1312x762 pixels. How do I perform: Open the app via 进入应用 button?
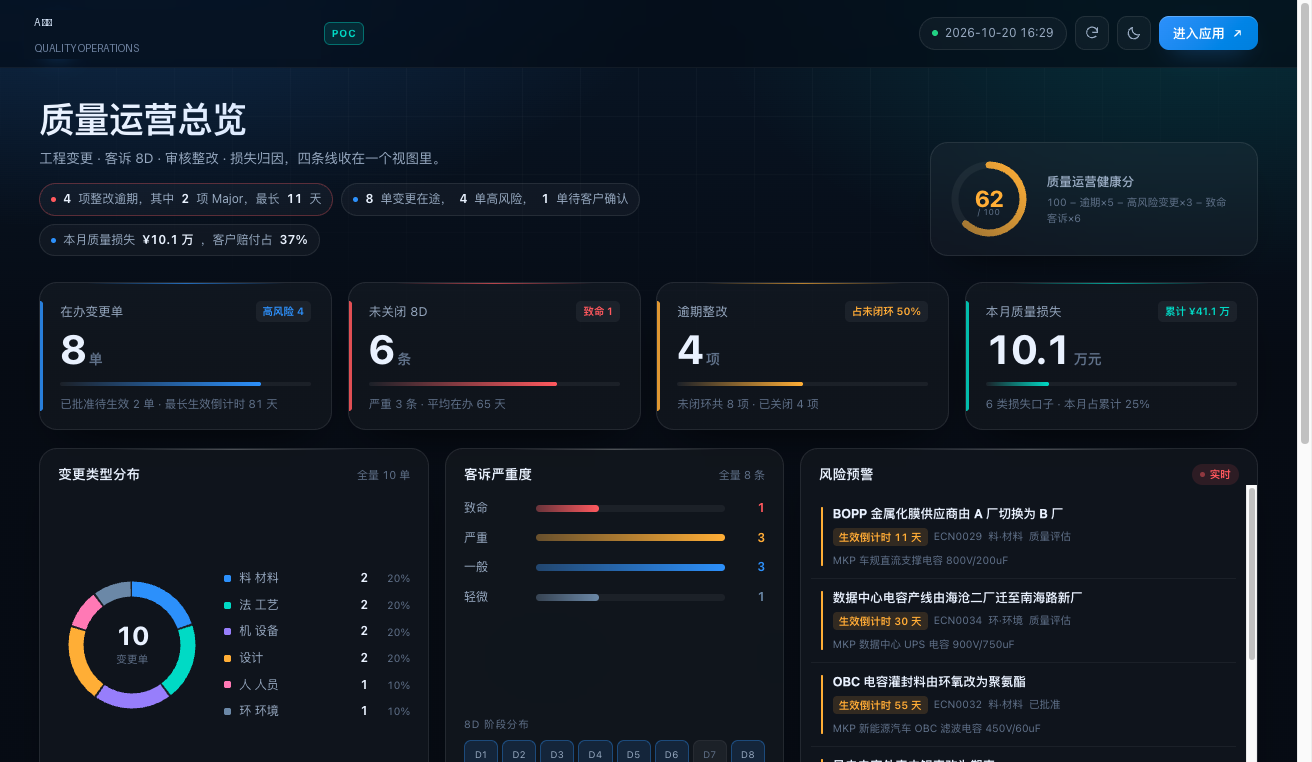pyautogui.click(x=1208, y=33)
